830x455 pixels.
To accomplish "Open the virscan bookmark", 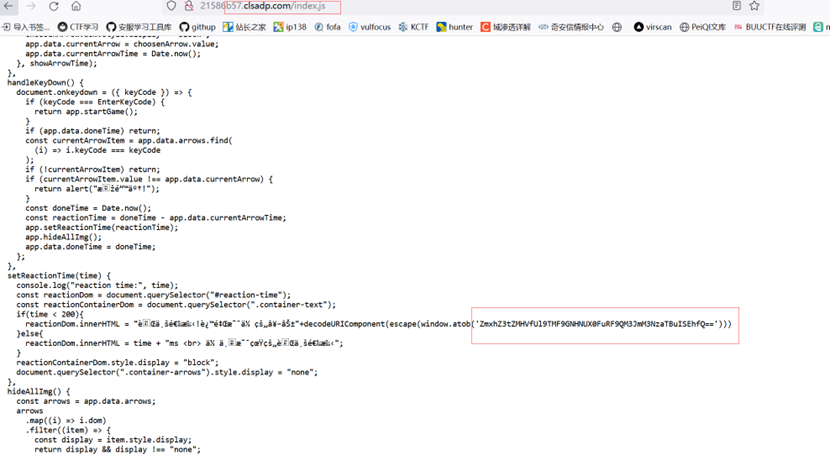I will 652,27.
